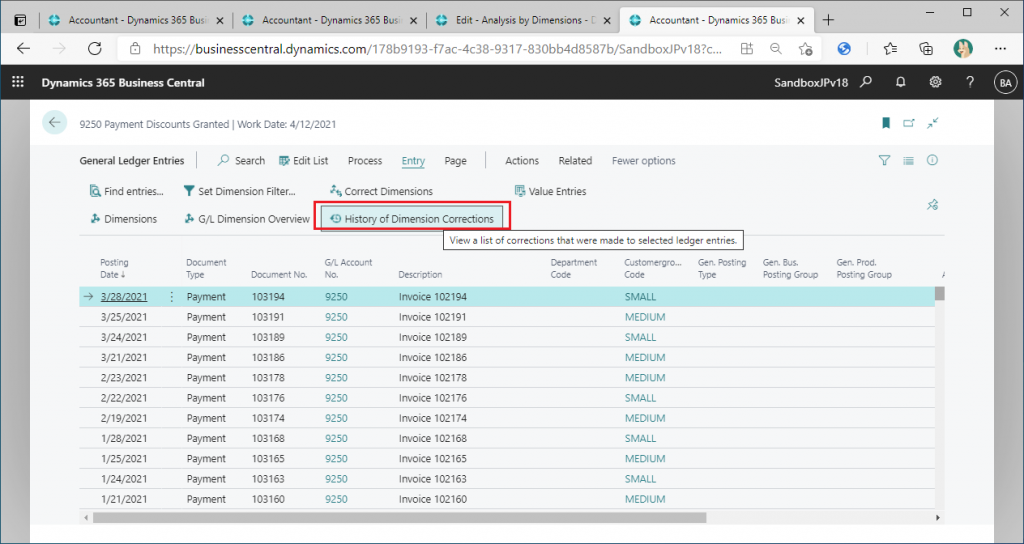The height and width of the screenshot is (544, 1024).
Task: Click the Description column header
Action: tap(420, 275)
